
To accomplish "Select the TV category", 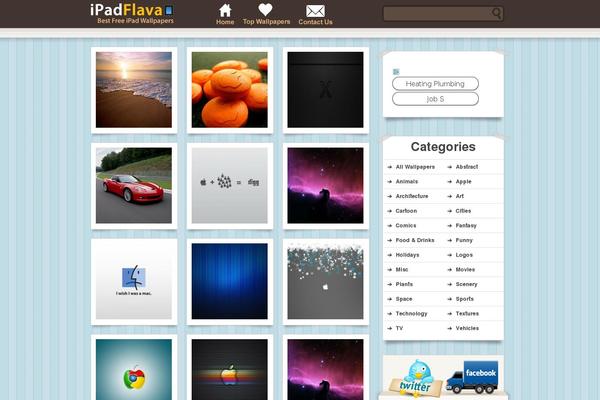I will coord(399,328).
